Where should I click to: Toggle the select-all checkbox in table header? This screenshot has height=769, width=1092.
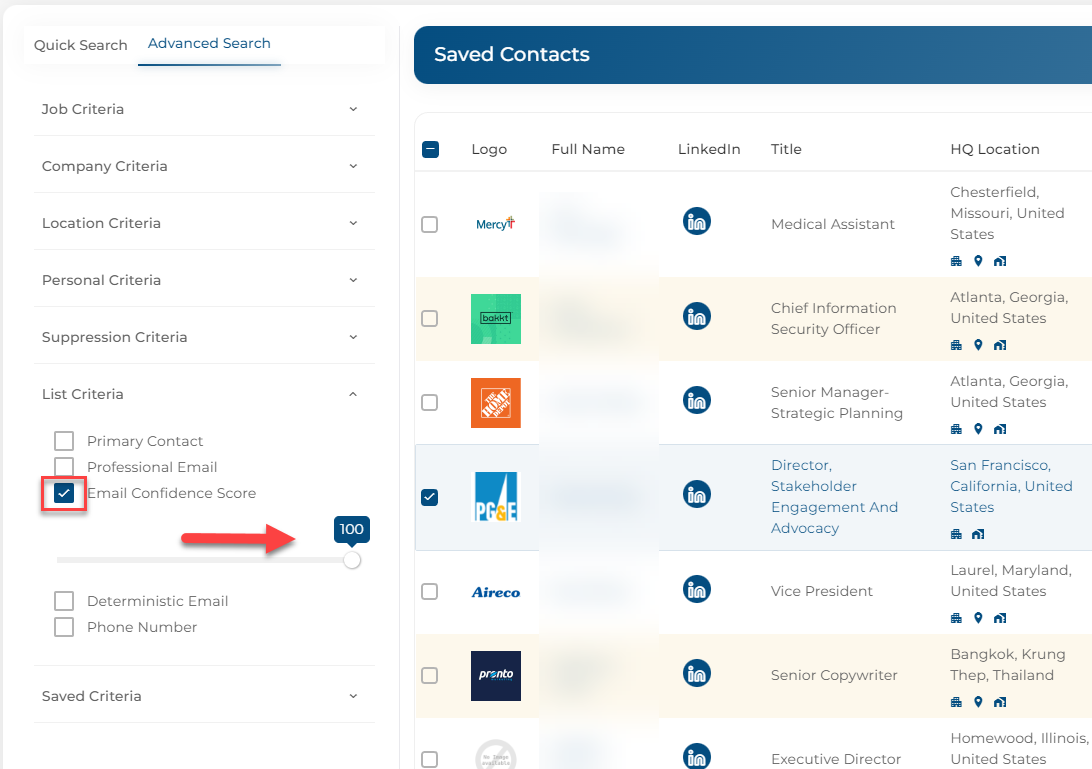430,149
